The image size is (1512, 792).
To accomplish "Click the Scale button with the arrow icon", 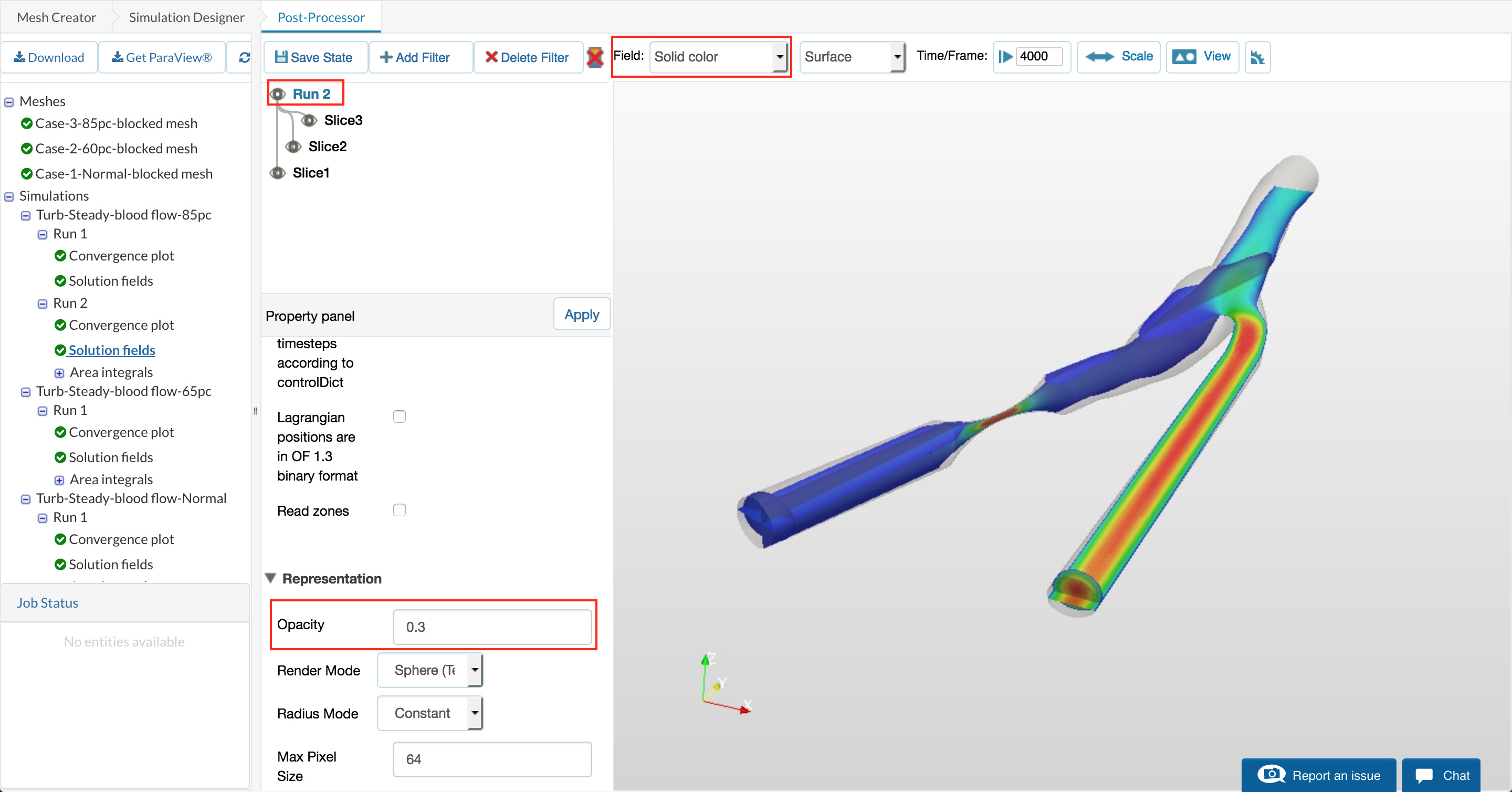I will (x=1118, y=56).
